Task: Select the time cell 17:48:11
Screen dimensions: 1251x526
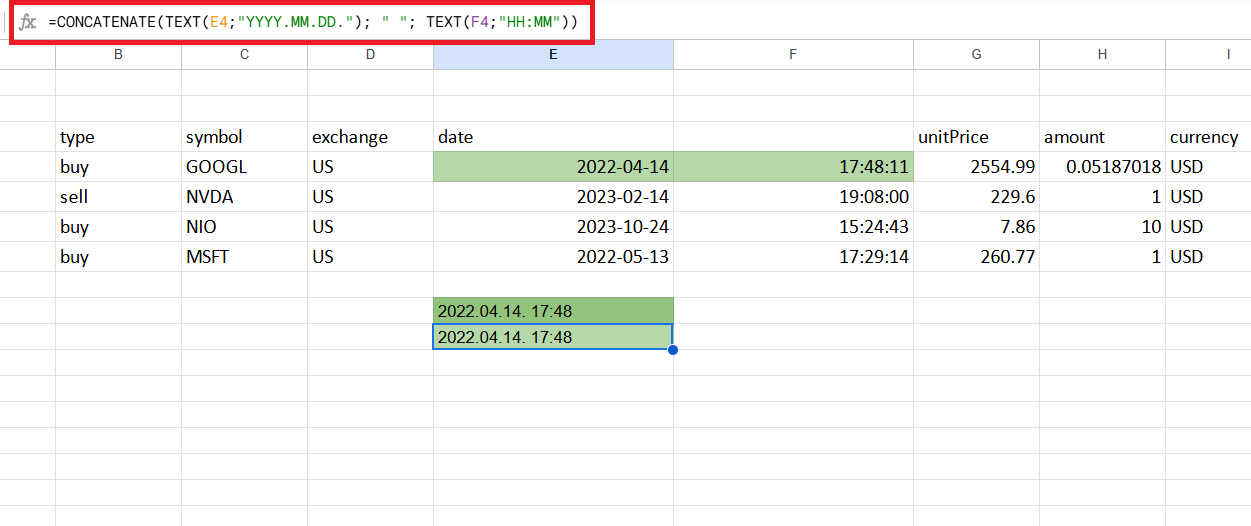Action: click(x=793, y=167)
